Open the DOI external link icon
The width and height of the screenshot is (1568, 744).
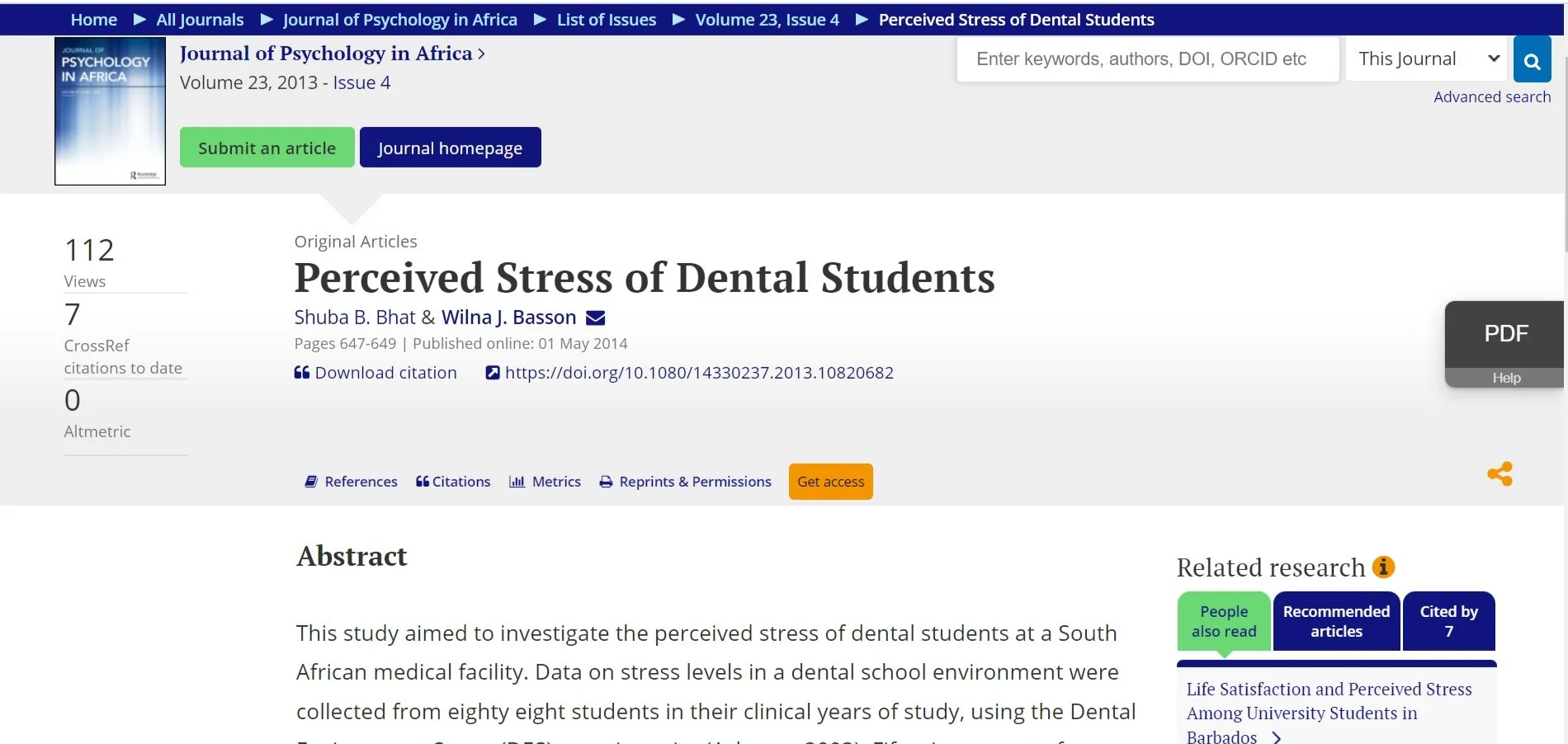coord(493,373)
